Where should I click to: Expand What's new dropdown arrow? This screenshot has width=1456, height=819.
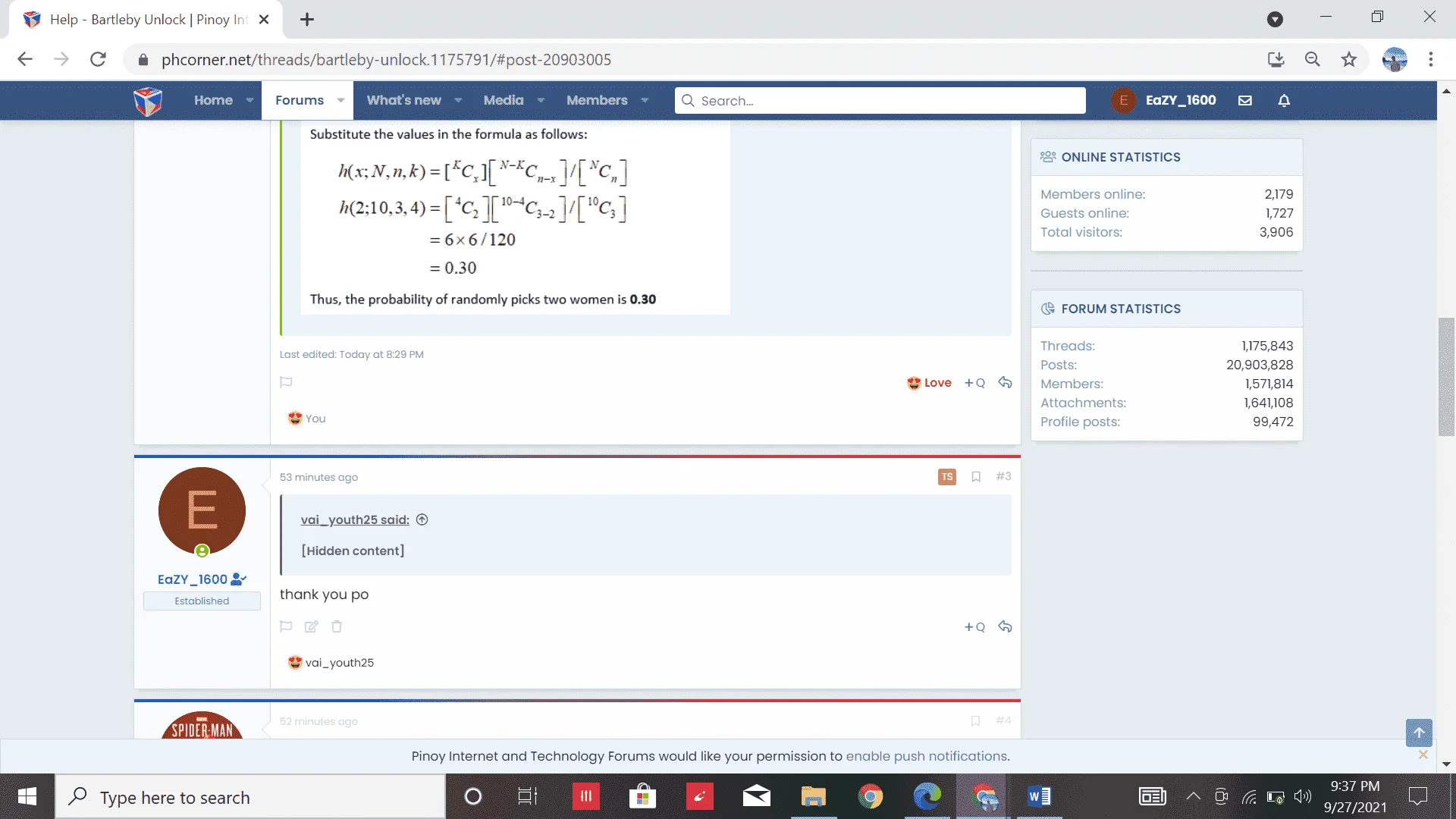click(458, 100)
